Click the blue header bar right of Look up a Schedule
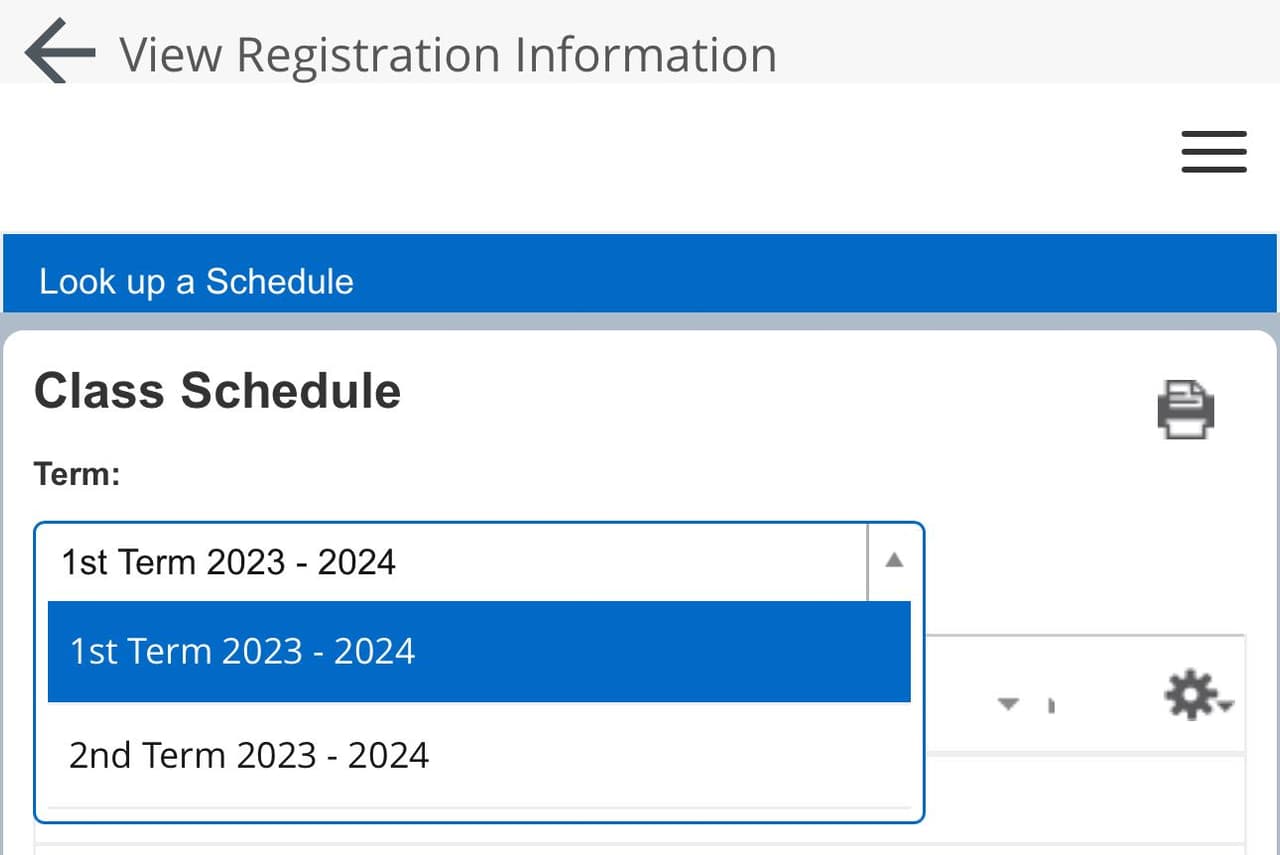 tap(800, 281)
